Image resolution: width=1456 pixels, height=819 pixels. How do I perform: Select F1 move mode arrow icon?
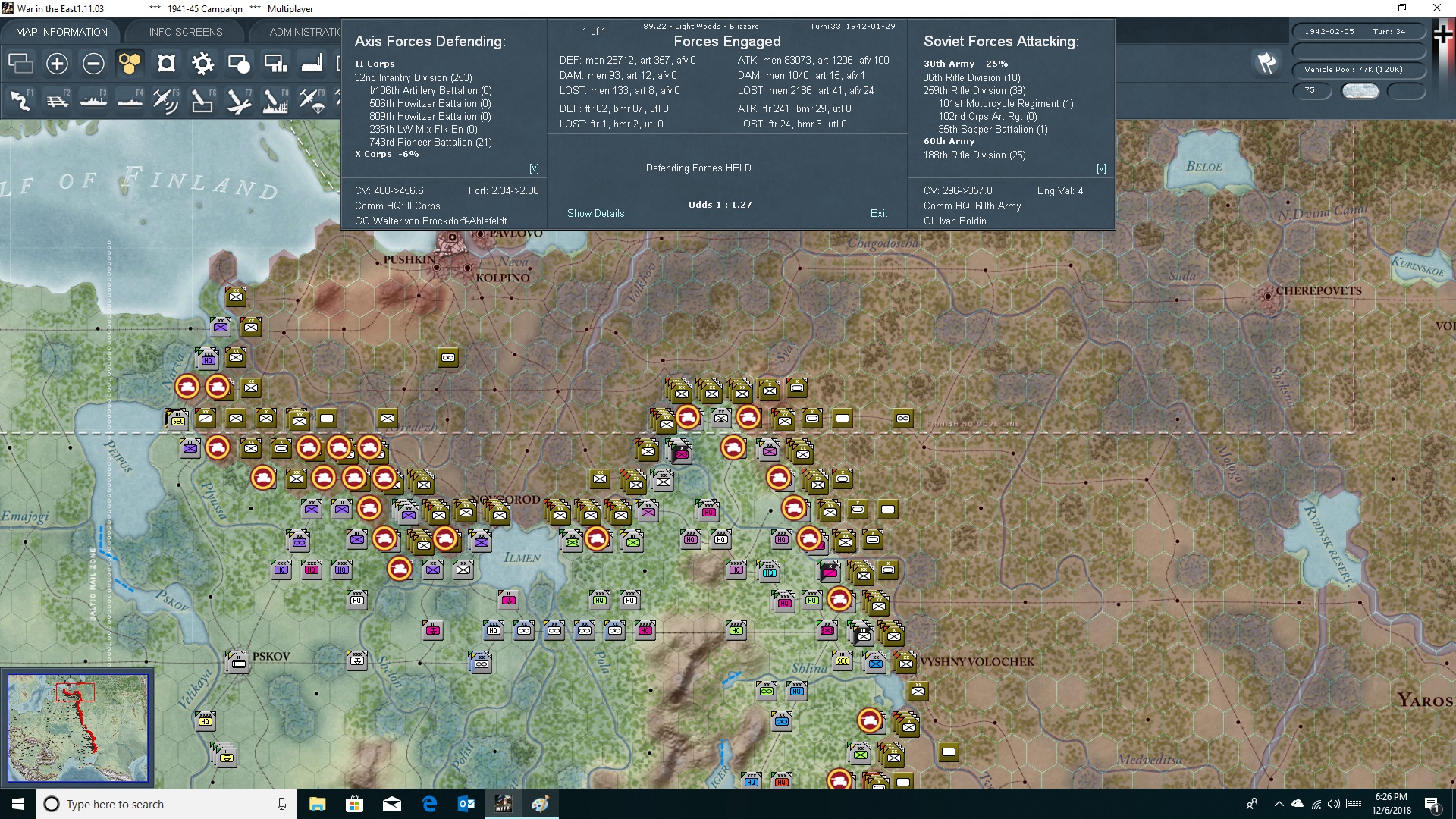pyautogui.click(x=20, y=101)
